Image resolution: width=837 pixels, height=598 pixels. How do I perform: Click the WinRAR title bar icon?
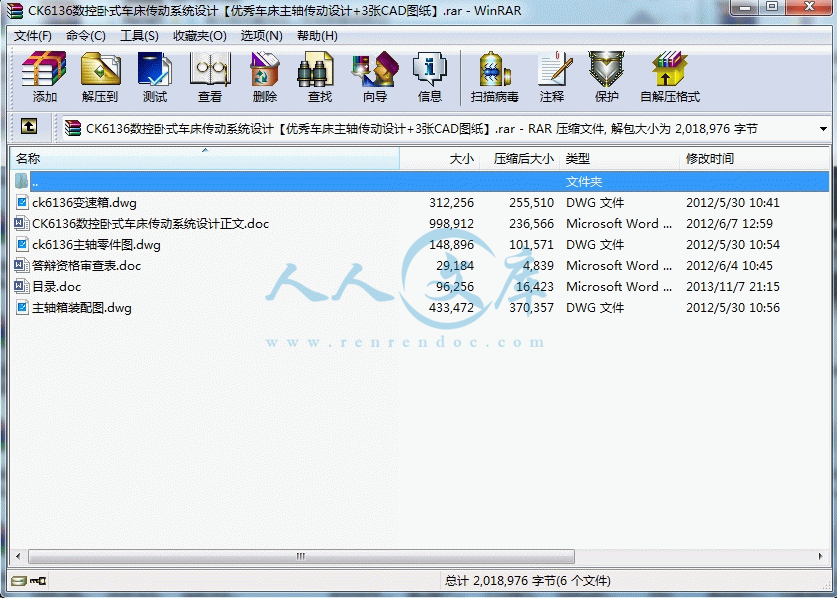[14, 10]
